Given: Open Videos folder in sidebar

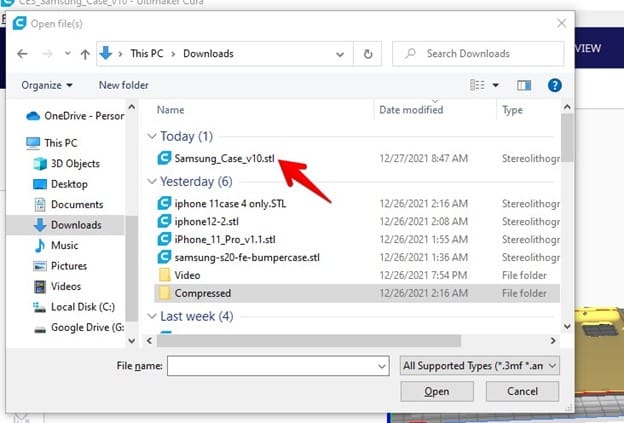Looking at the screenshot, I should tap(57, 287).
